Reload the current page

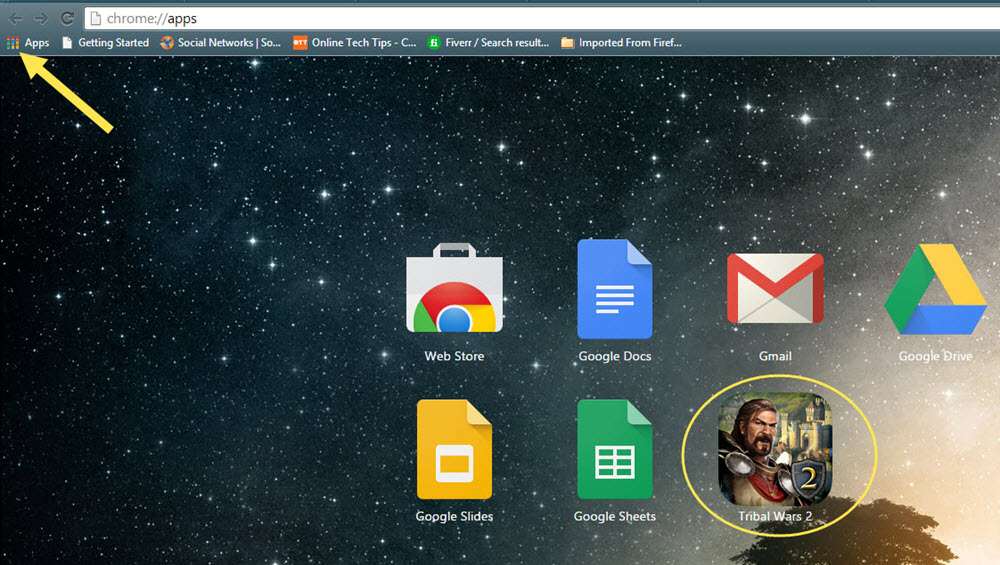[67, 18]
